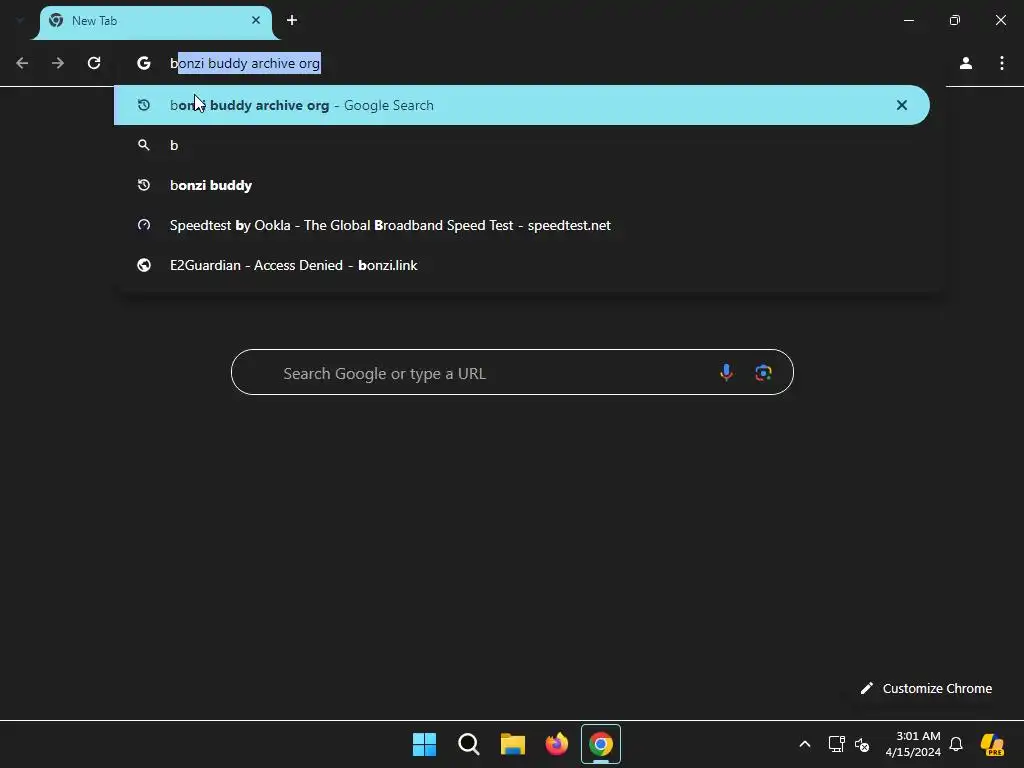
Task: Launch File Explorer from taskbar
Action: point(513,744)
